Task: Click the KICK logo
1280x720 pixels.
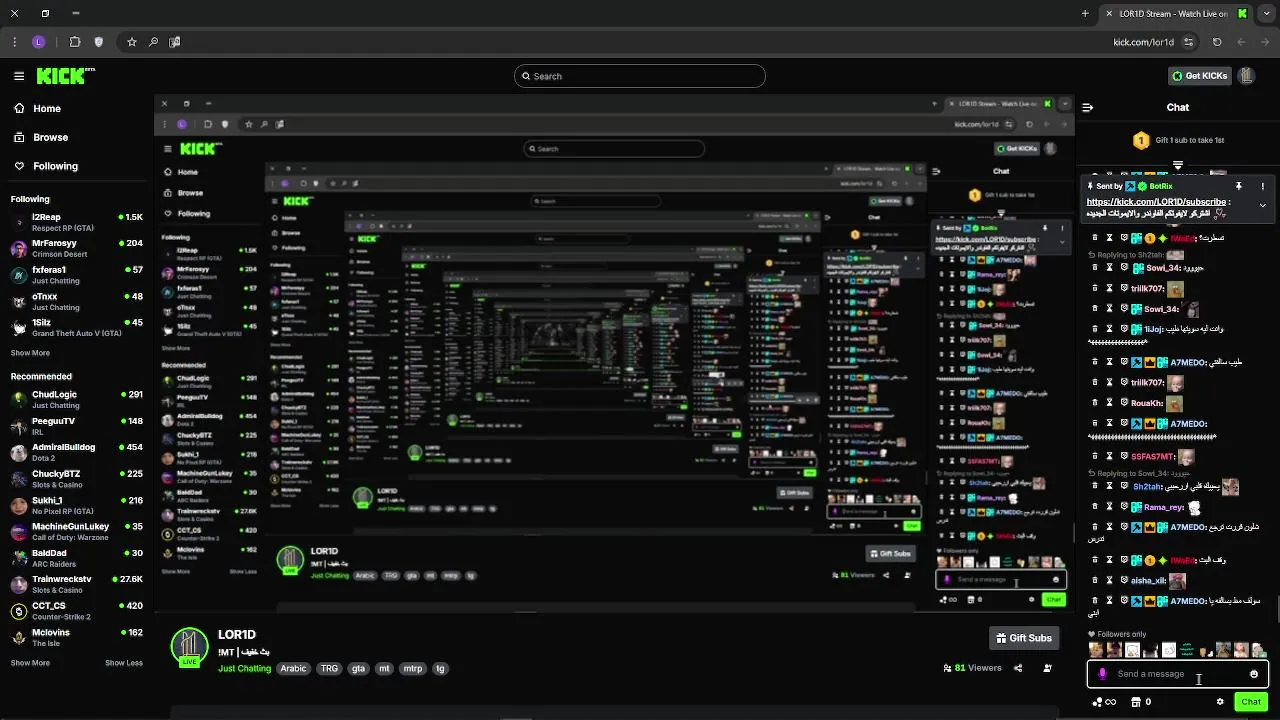Action: click(x=65, y=76)
